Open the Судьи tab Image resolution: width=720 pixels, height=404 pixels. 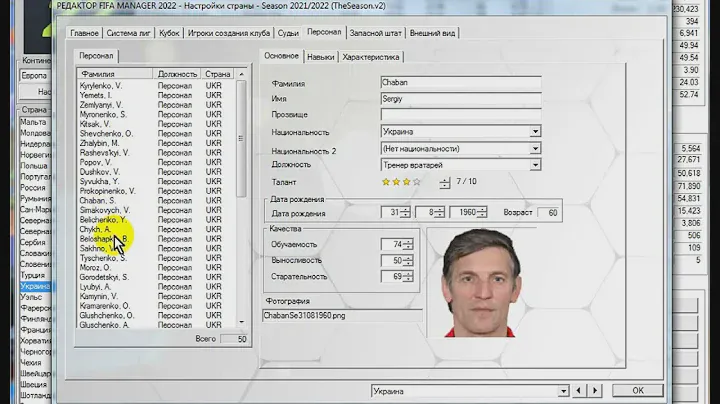[x=287, y=33]
